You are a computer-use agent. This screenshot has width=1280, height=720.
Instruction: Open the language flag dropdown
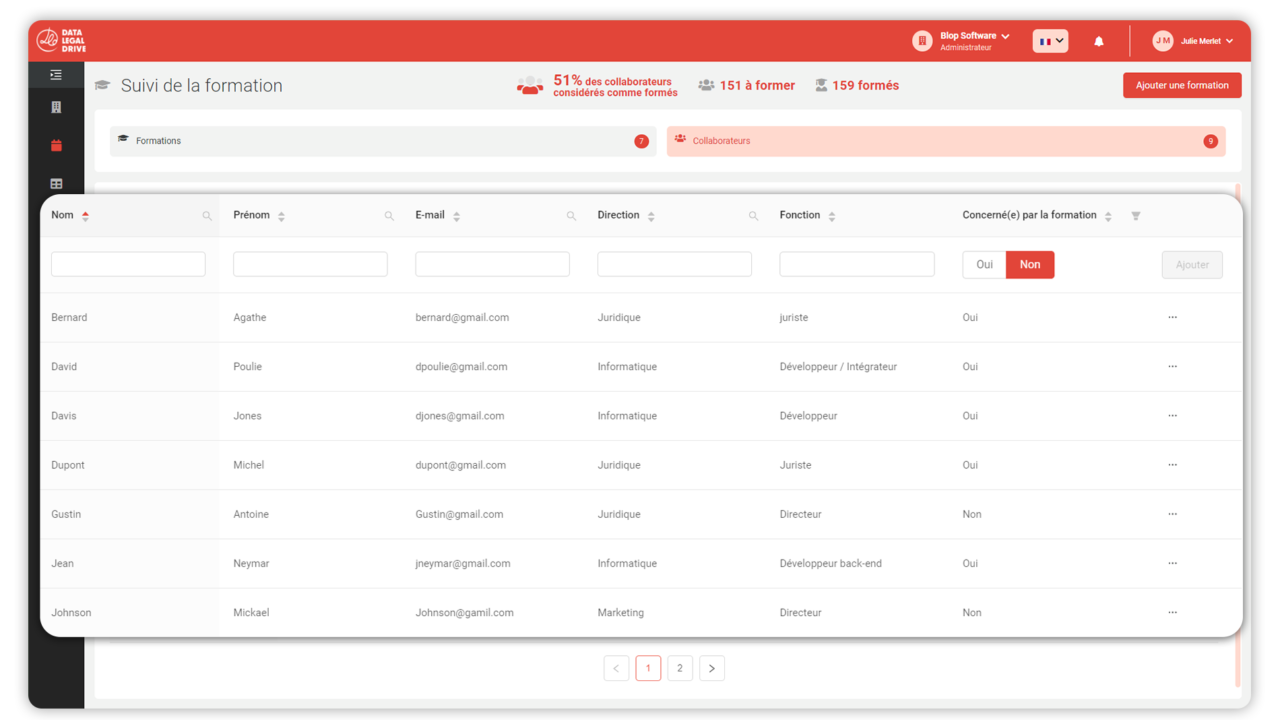1050,41
